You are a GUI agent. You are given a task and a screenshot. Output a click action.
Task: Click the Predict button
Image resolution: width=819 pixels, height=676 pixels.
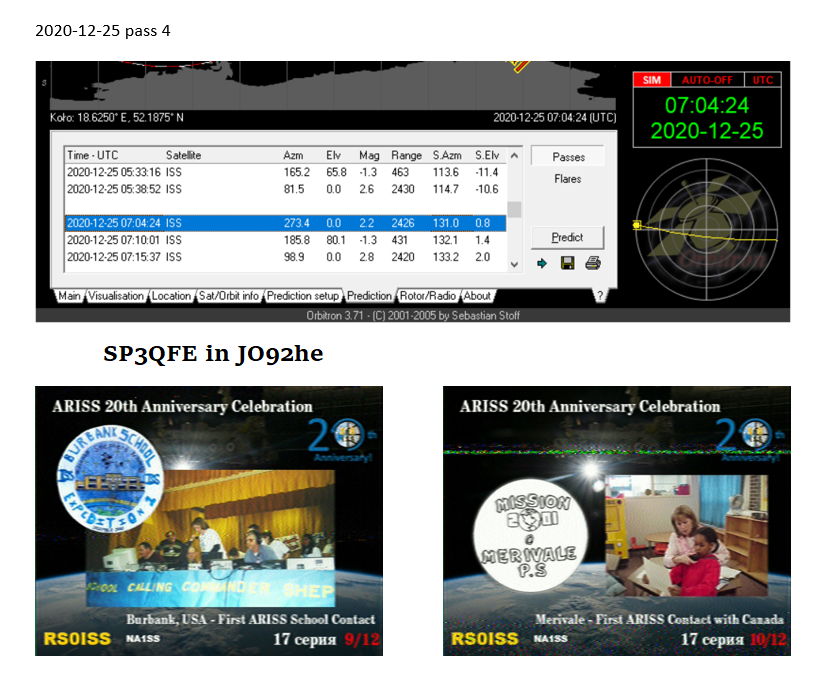pos(567,237)
